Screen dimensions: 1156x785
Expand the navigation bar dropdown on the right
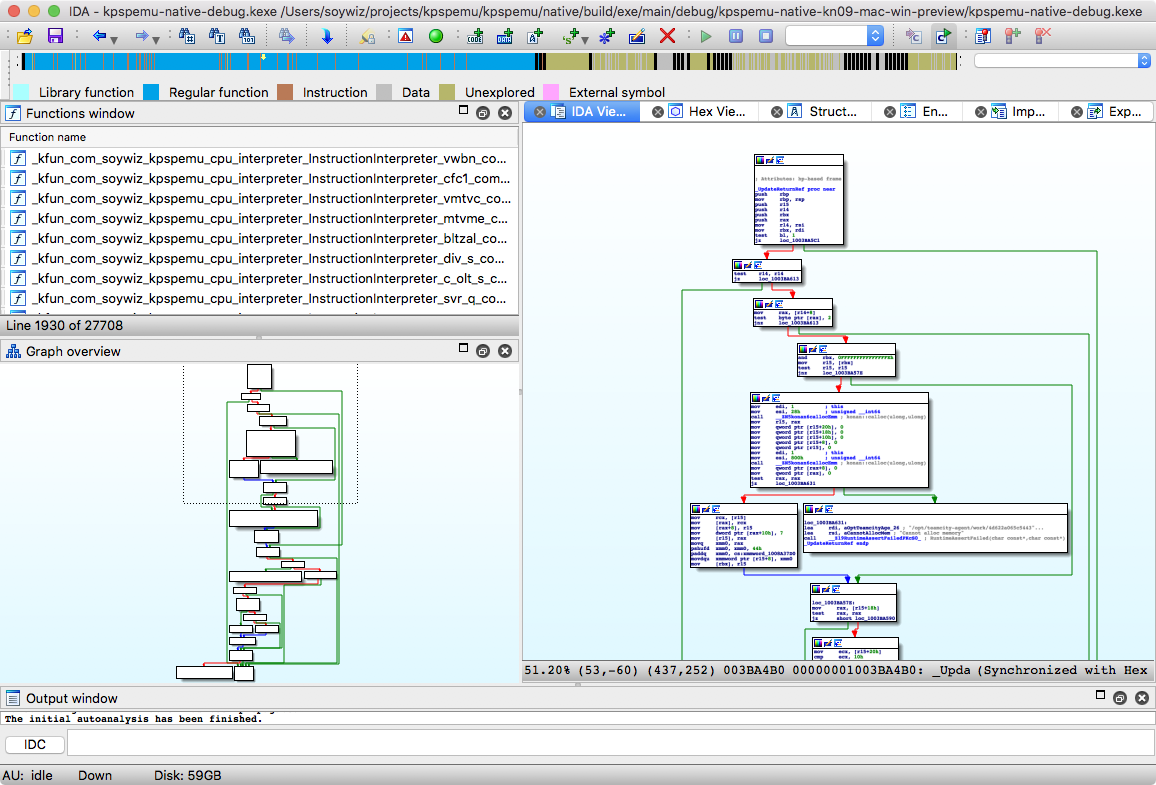pyautogui.click(x=1144, y=61)
